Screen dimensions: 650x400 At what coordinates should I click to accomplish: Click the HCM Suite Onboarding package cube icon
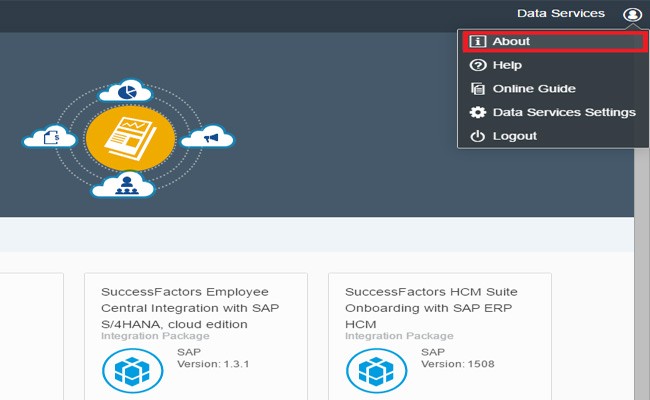tap(376, 371)
